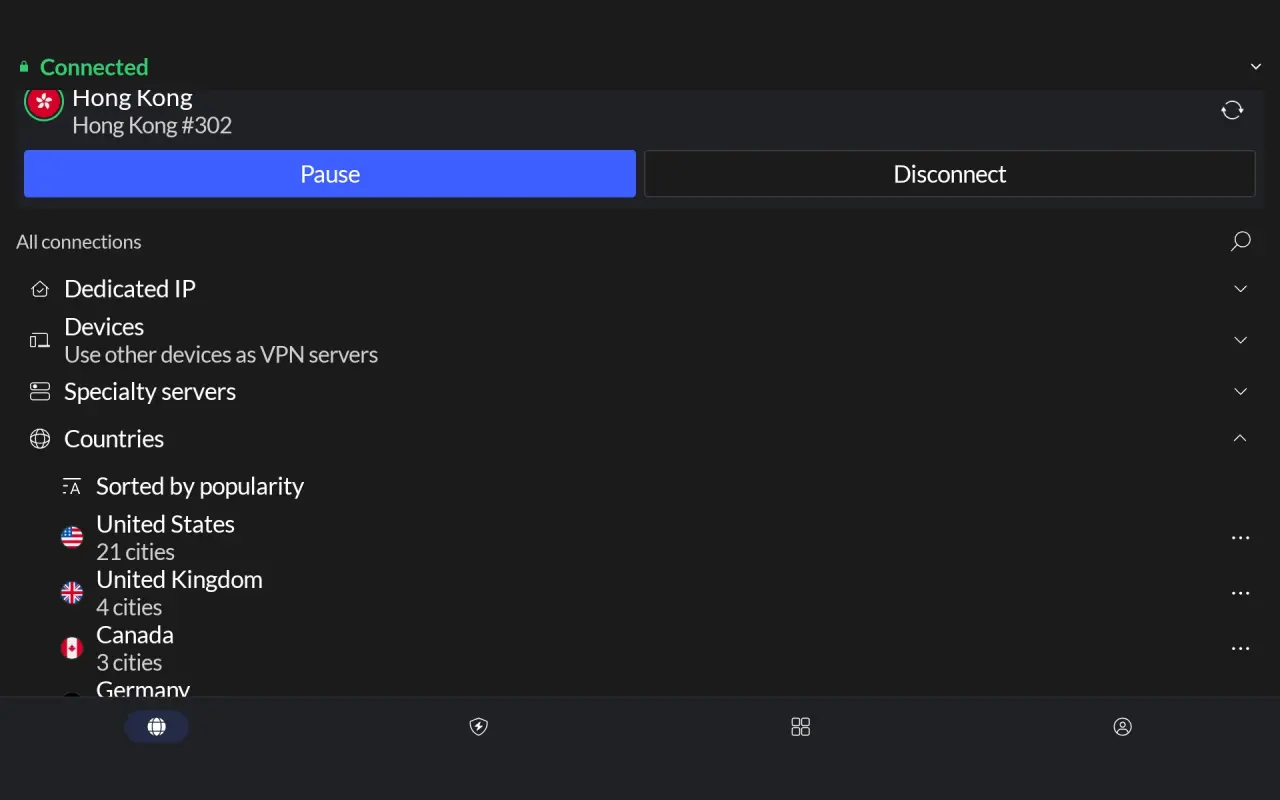Viewport: 1280px width, 800px height.
Task: Click the Dedicated IP home icon
Action: tap(40, 289)
